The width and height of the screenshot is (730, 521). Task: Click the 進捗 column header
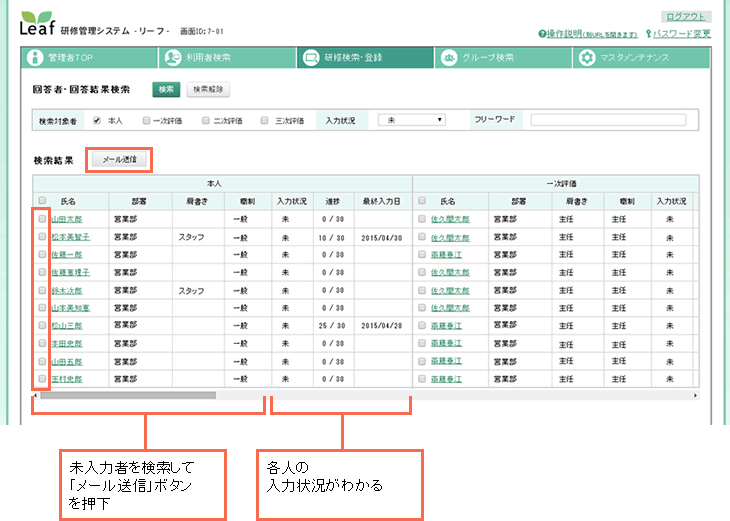(x=333, y=201)
